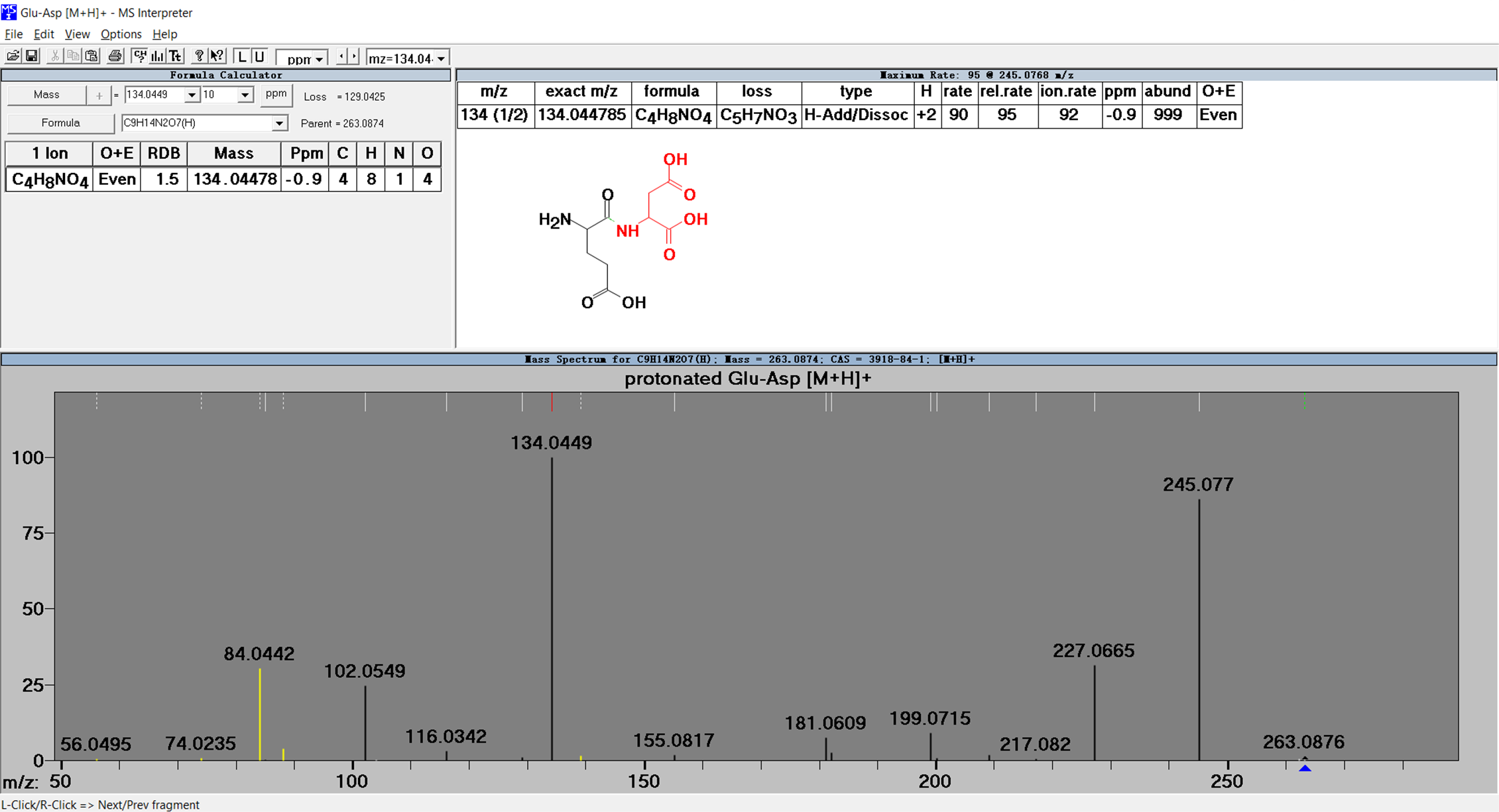Save the current session

tap(31, 56)
